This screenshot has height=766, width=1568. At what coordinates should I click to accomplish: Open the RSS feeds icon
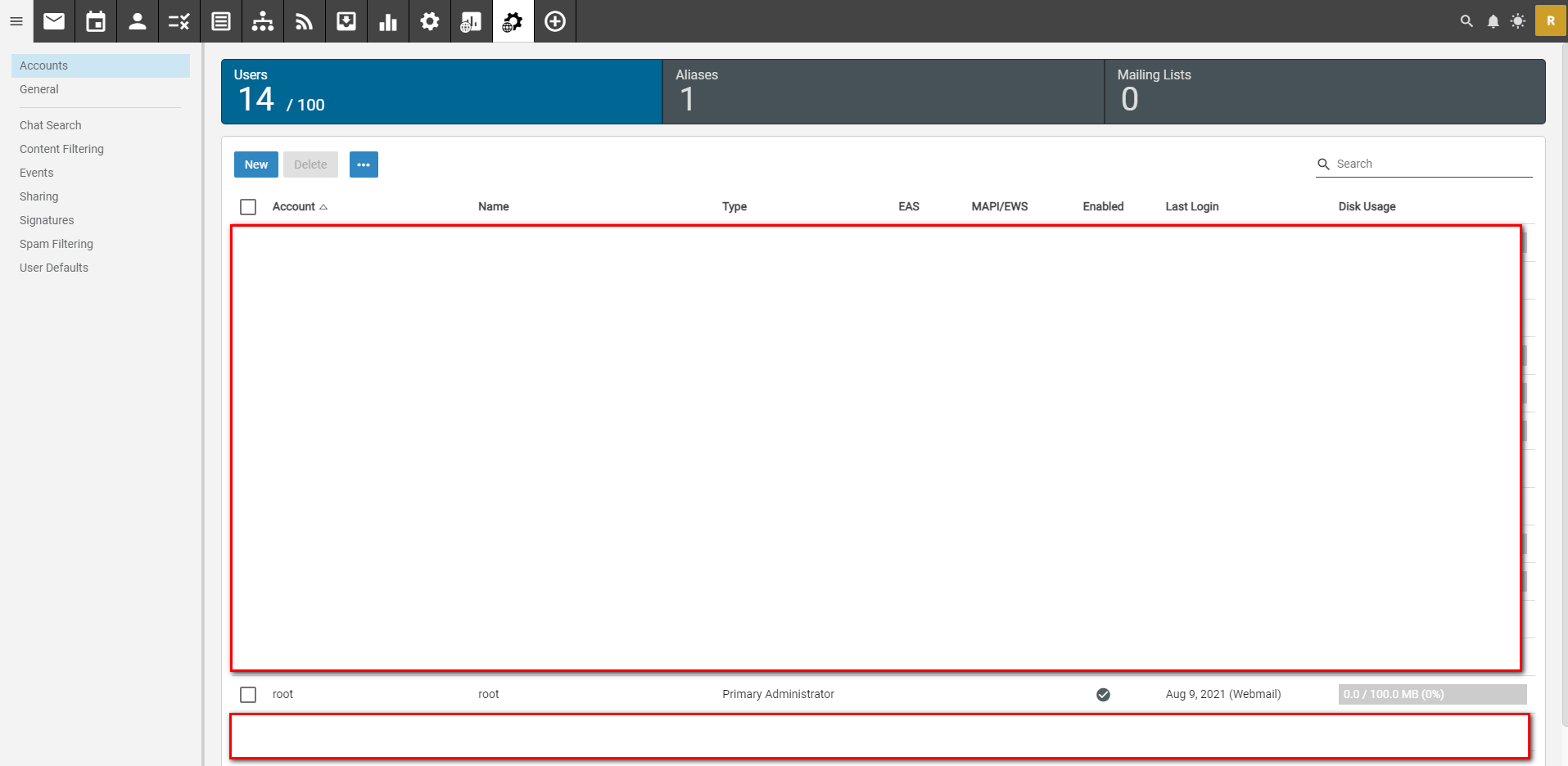pyautogui.click(x=305, y=21)
